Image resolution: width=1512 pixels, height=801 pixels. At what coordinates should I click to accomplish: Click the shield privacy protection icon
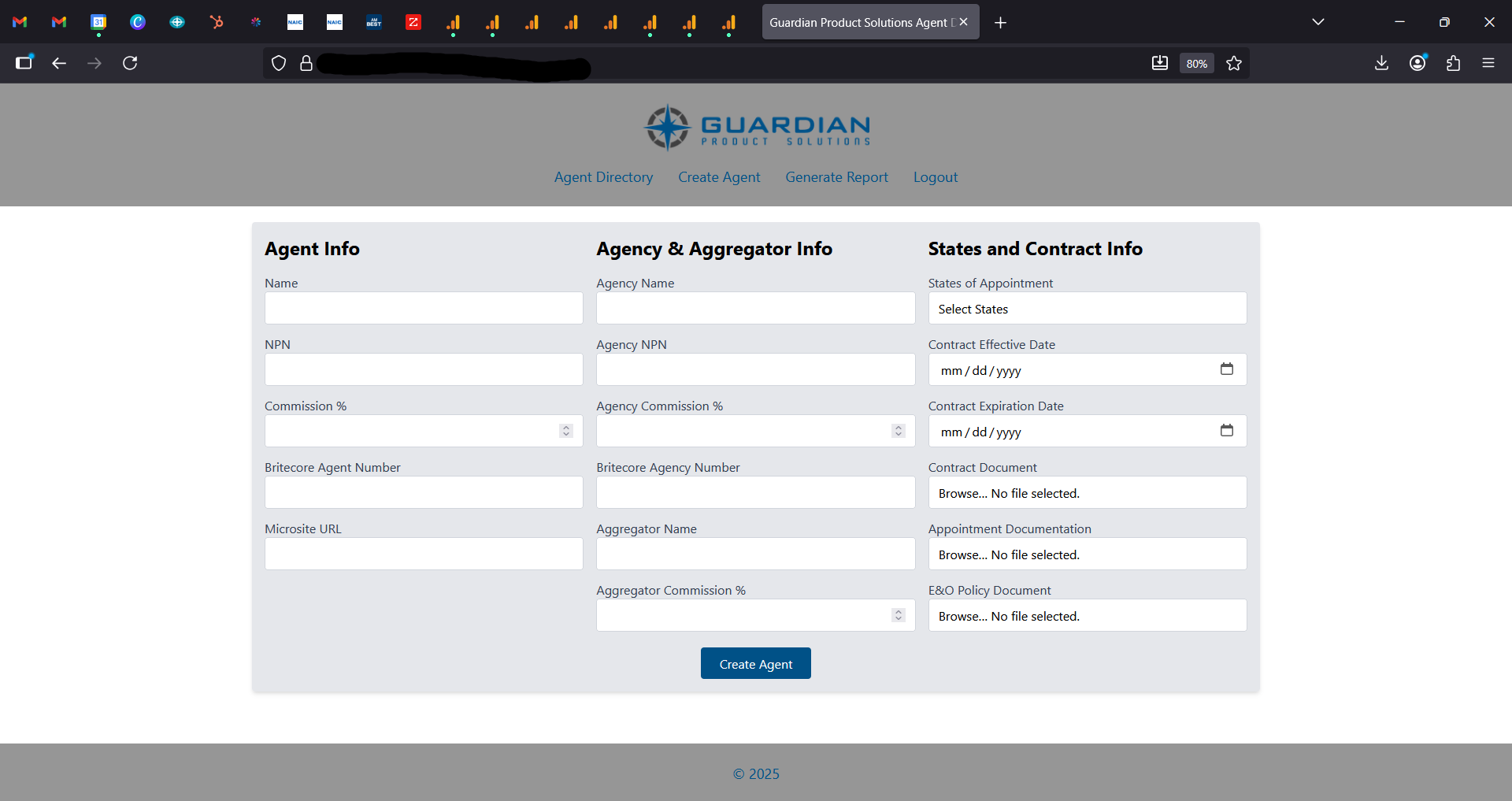pos(279,63)
